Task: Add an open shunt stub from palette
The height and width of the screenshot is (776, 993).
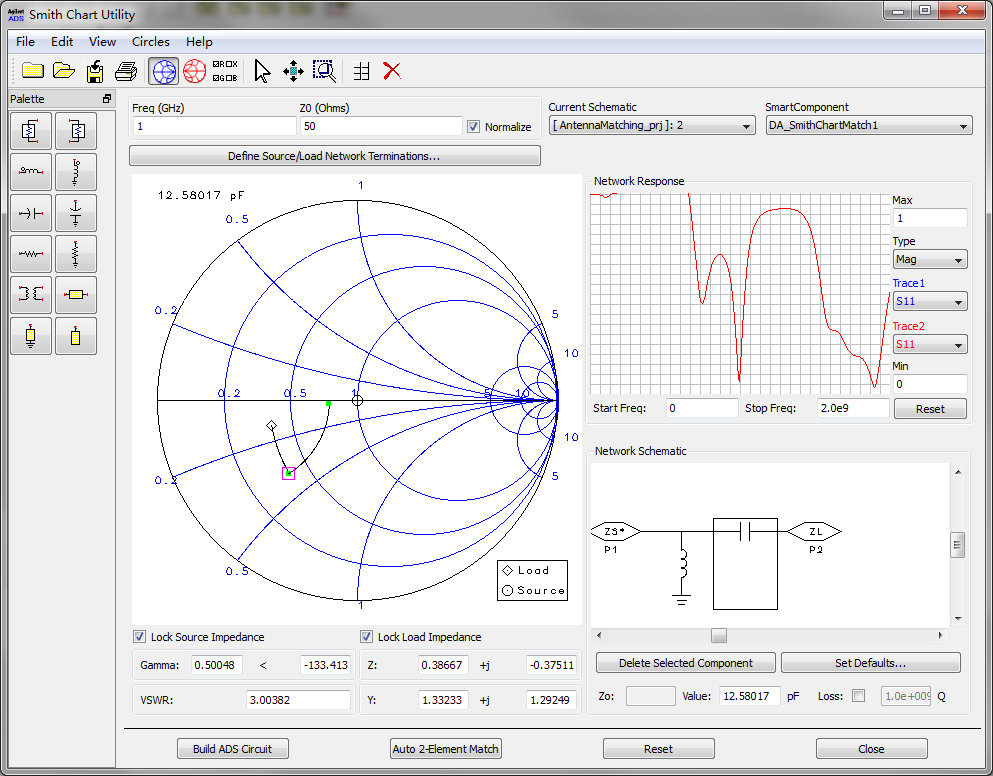Action: tap(76, 336)
